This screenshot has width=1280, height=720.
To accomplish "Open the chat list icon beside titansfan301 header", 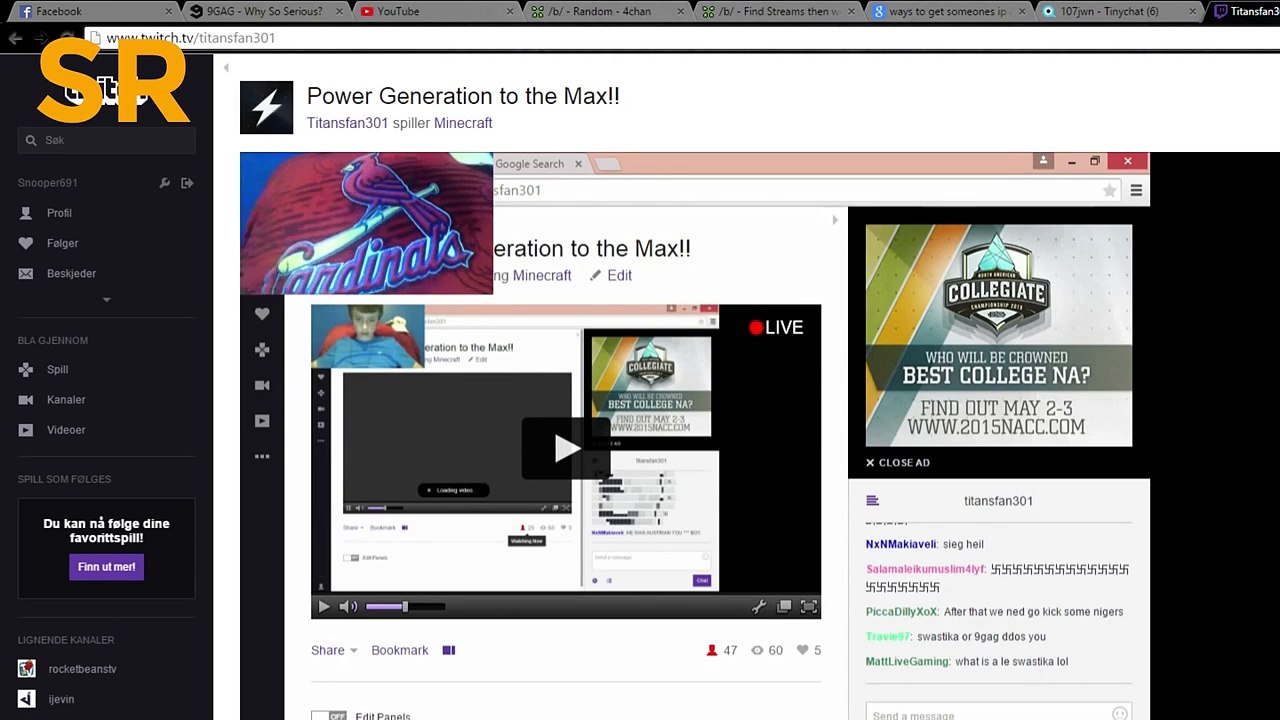I will click(872, 501).
